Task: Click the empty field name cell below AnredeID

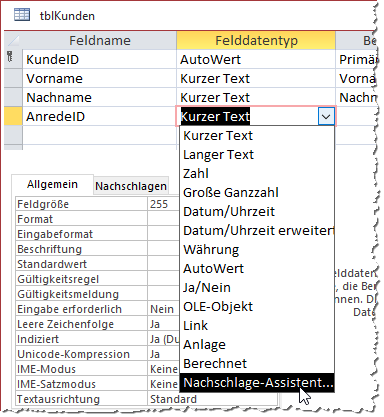Action: point(99,135)
